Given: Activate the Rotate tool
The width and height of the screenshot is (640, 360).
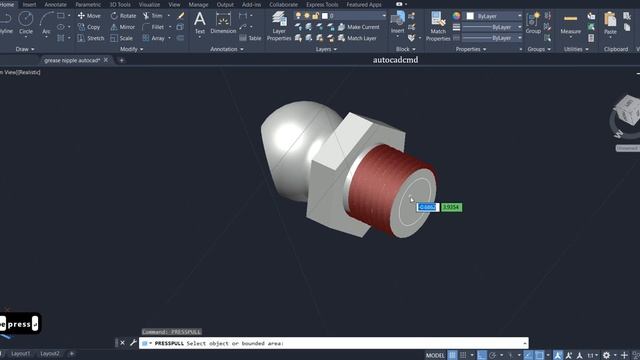Looking at the screenshot, I should 123,16.
